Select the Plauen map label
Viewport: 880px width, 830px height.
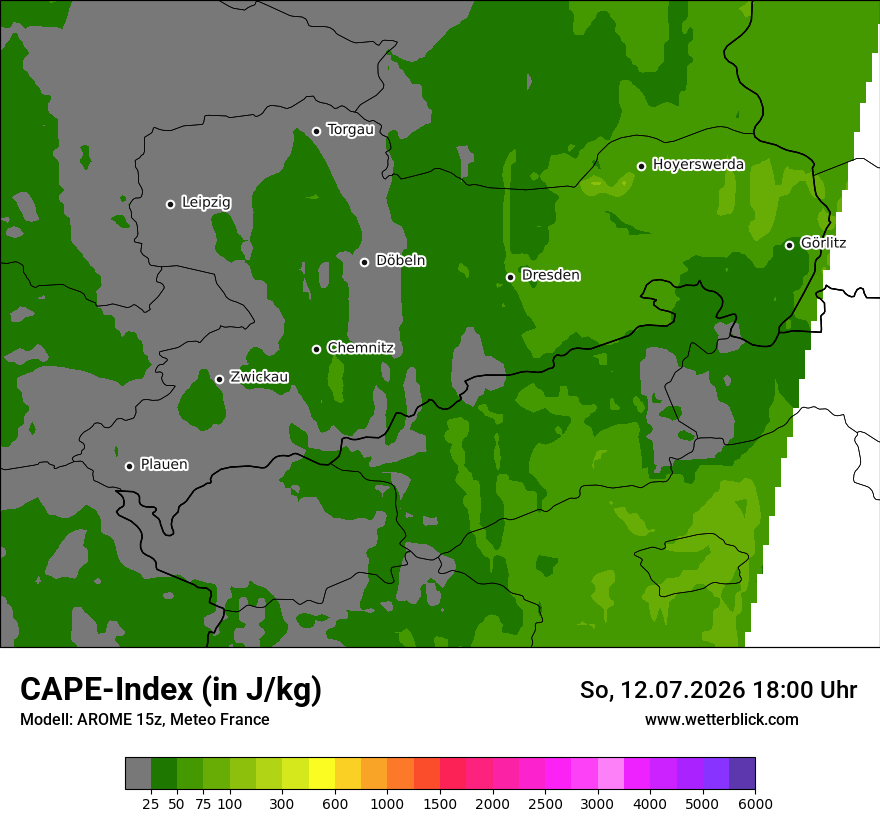click(164, 464)
